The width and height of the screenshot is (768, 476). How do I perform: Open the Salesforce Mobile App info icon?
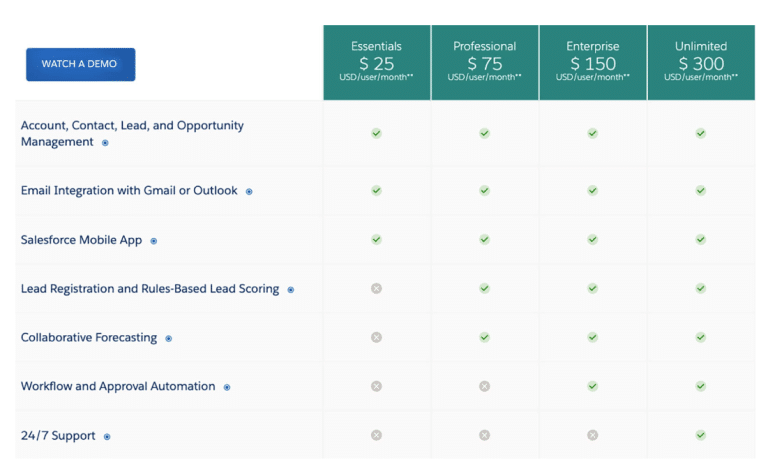(x=153, y=241)
